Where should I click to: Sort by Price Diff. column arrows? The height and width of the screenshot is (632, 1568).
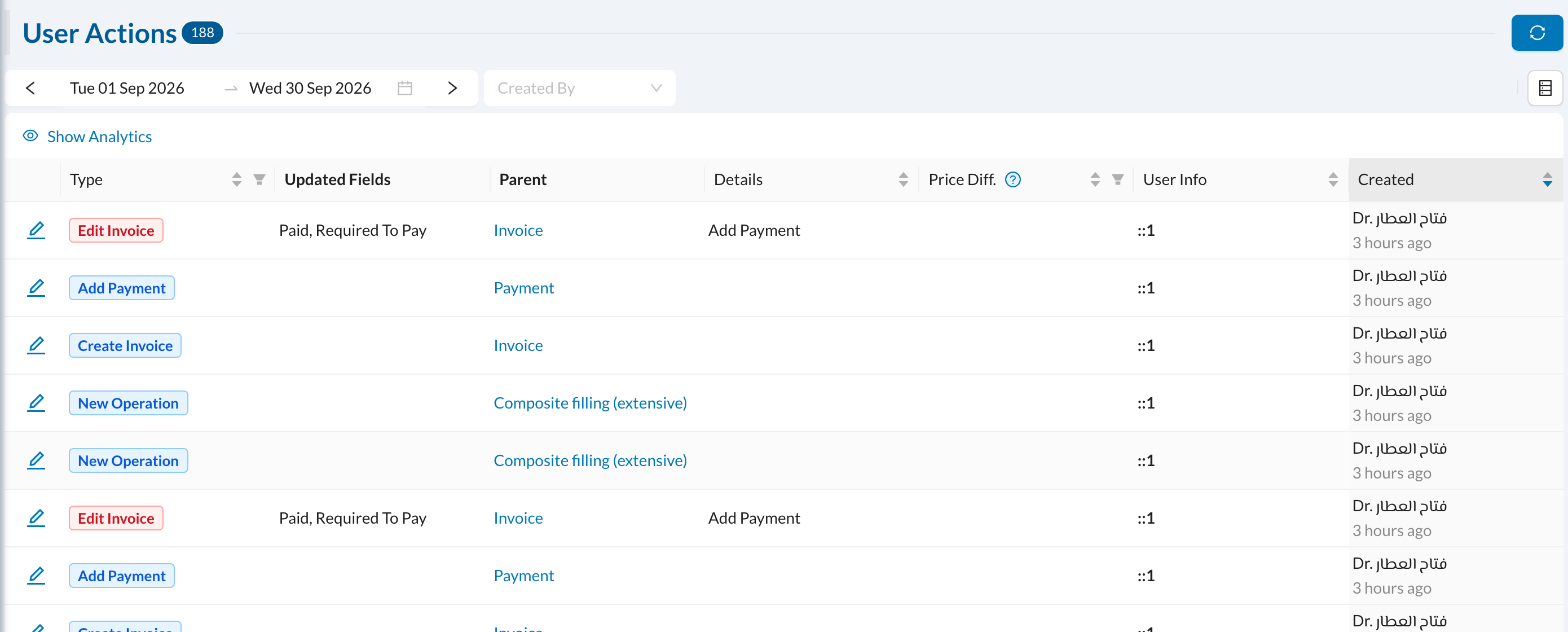(x=1095, y=179)
